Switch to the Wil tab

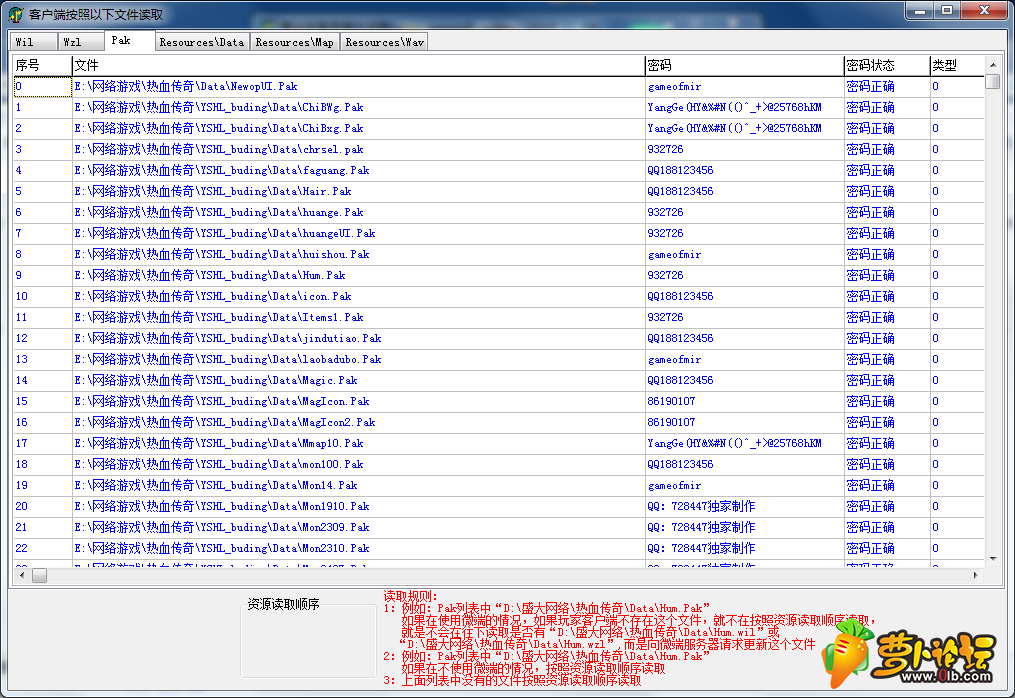(34, 42)
